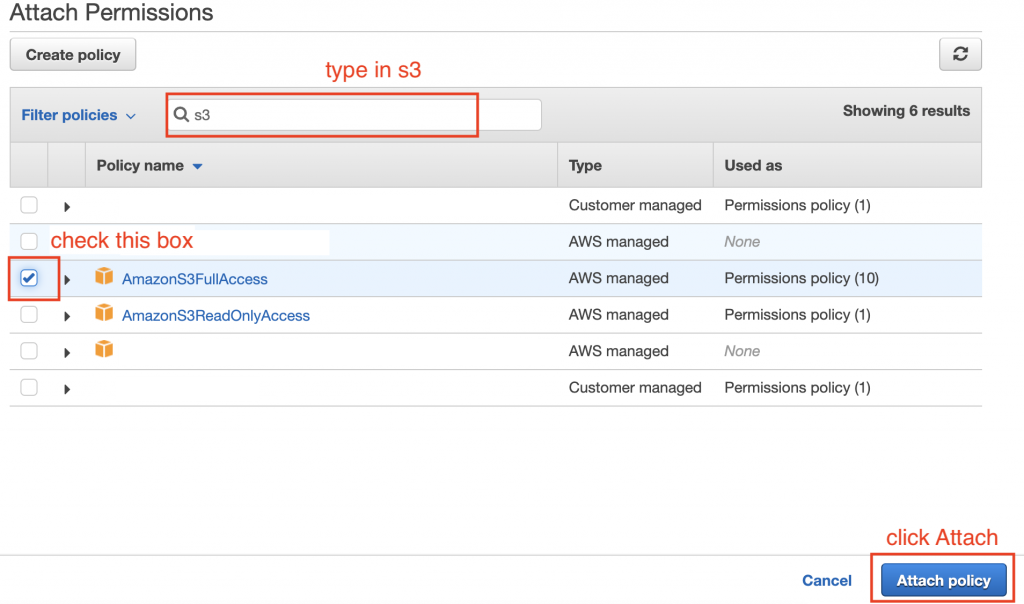Check the AmazonS3ReadOnlyAccess checkbox

pos(29,315)
